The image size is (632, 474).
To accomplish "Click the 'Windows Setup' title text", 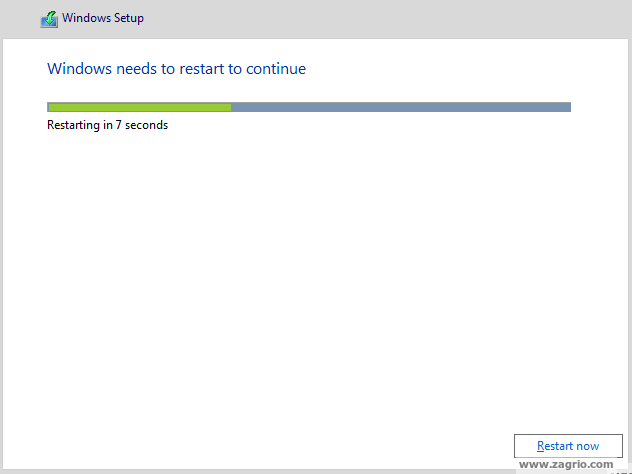I will click(x=103, y=18).
